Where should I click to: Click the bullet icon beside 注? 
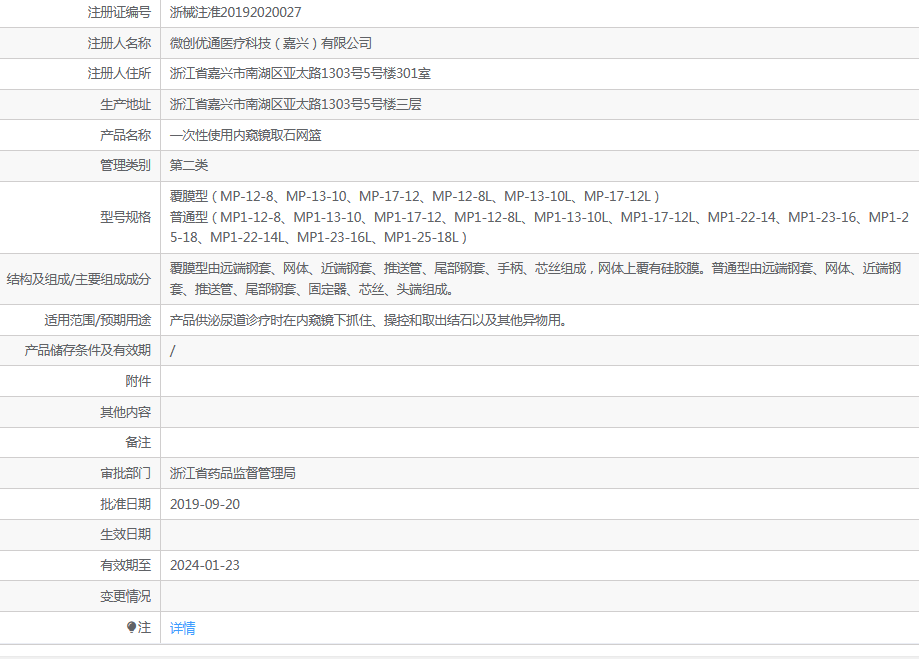(x=131, y=627)
